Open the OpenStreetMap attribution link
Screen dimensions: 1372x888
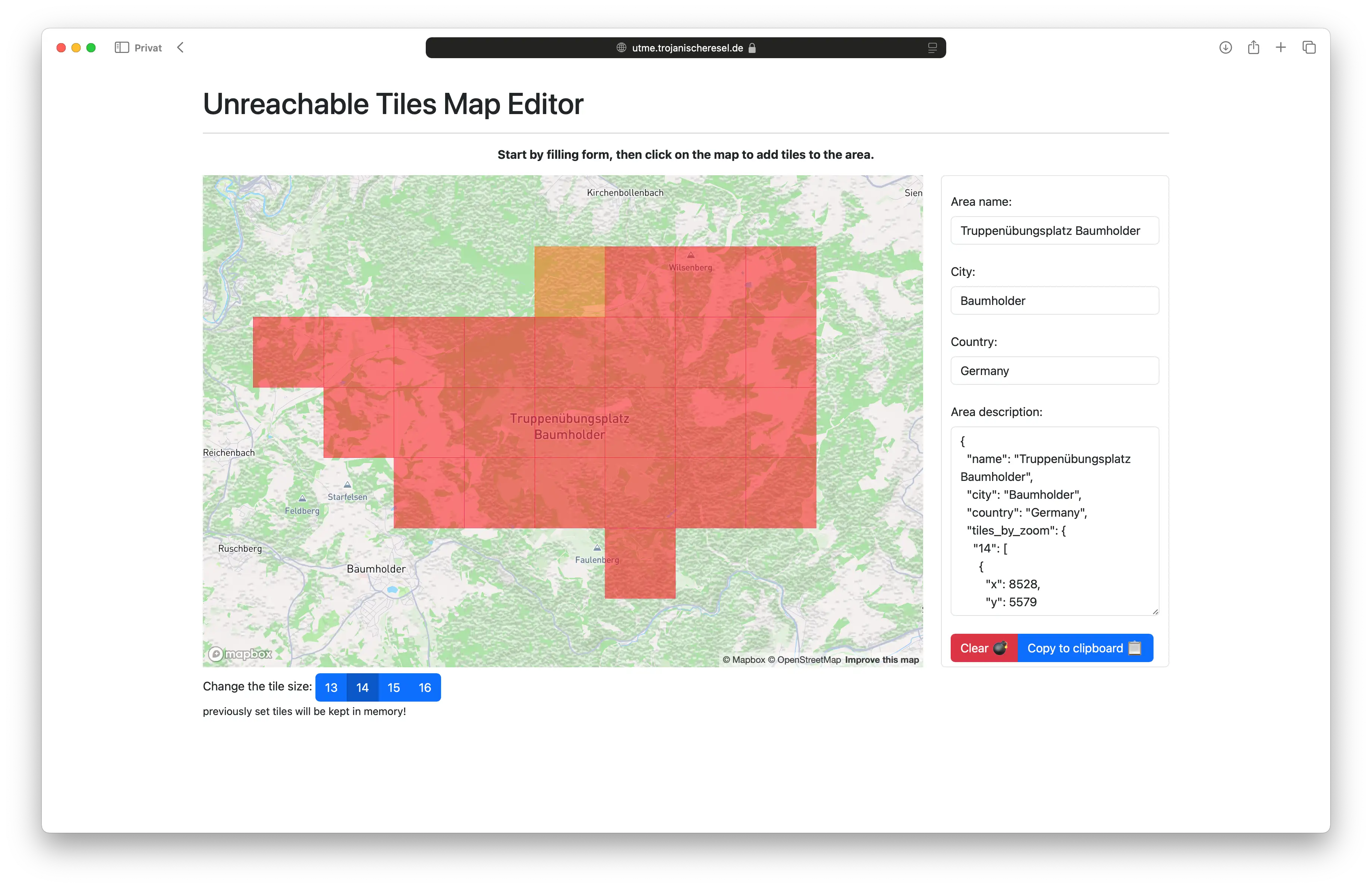coord(809,660)
